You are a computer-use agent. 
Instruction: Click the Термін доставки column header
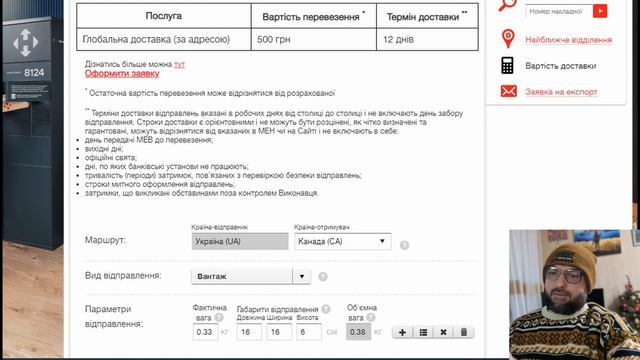click(x=427, y=16)
